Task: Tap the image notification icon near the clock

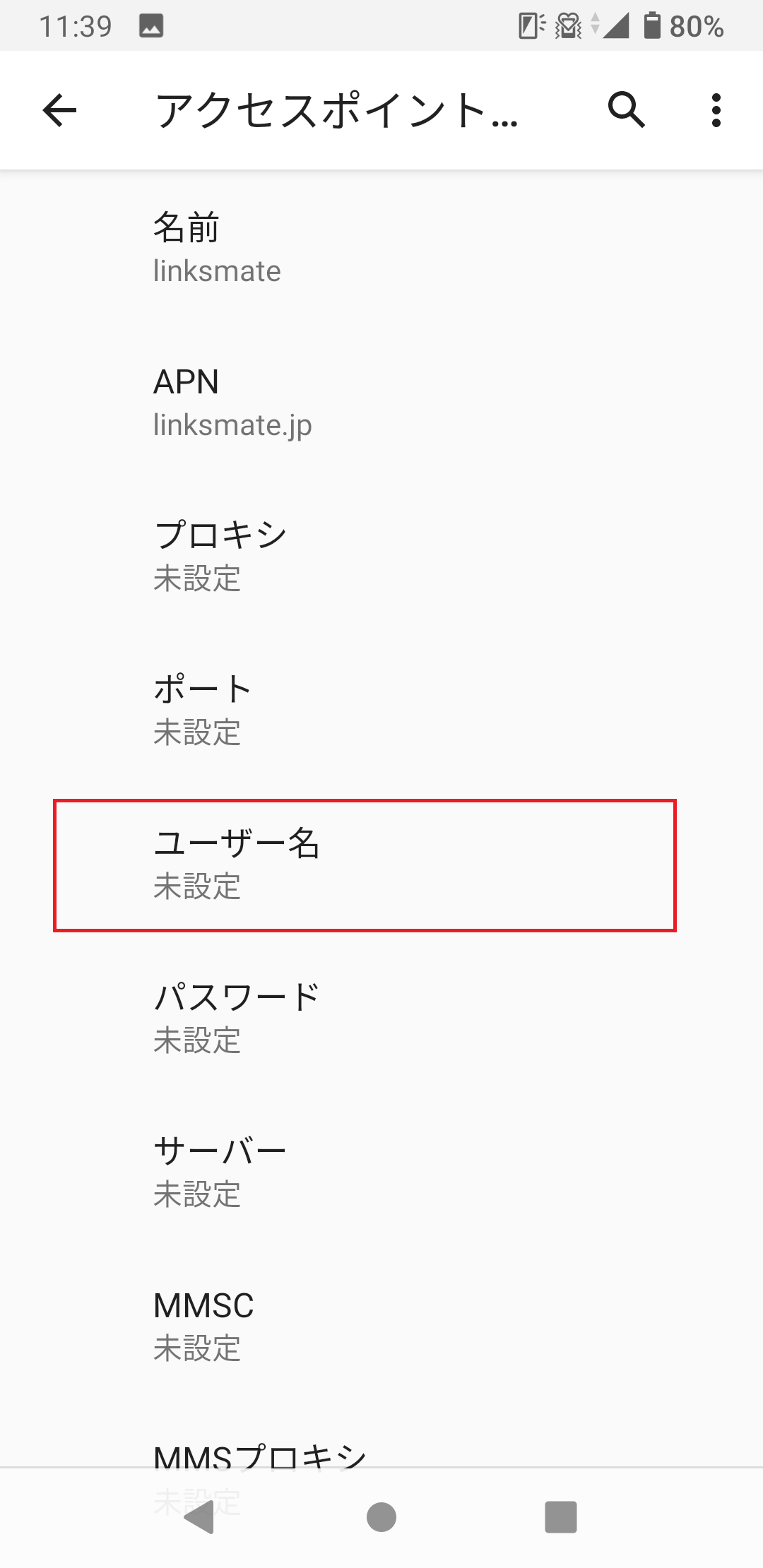Action: pos(150,25)
